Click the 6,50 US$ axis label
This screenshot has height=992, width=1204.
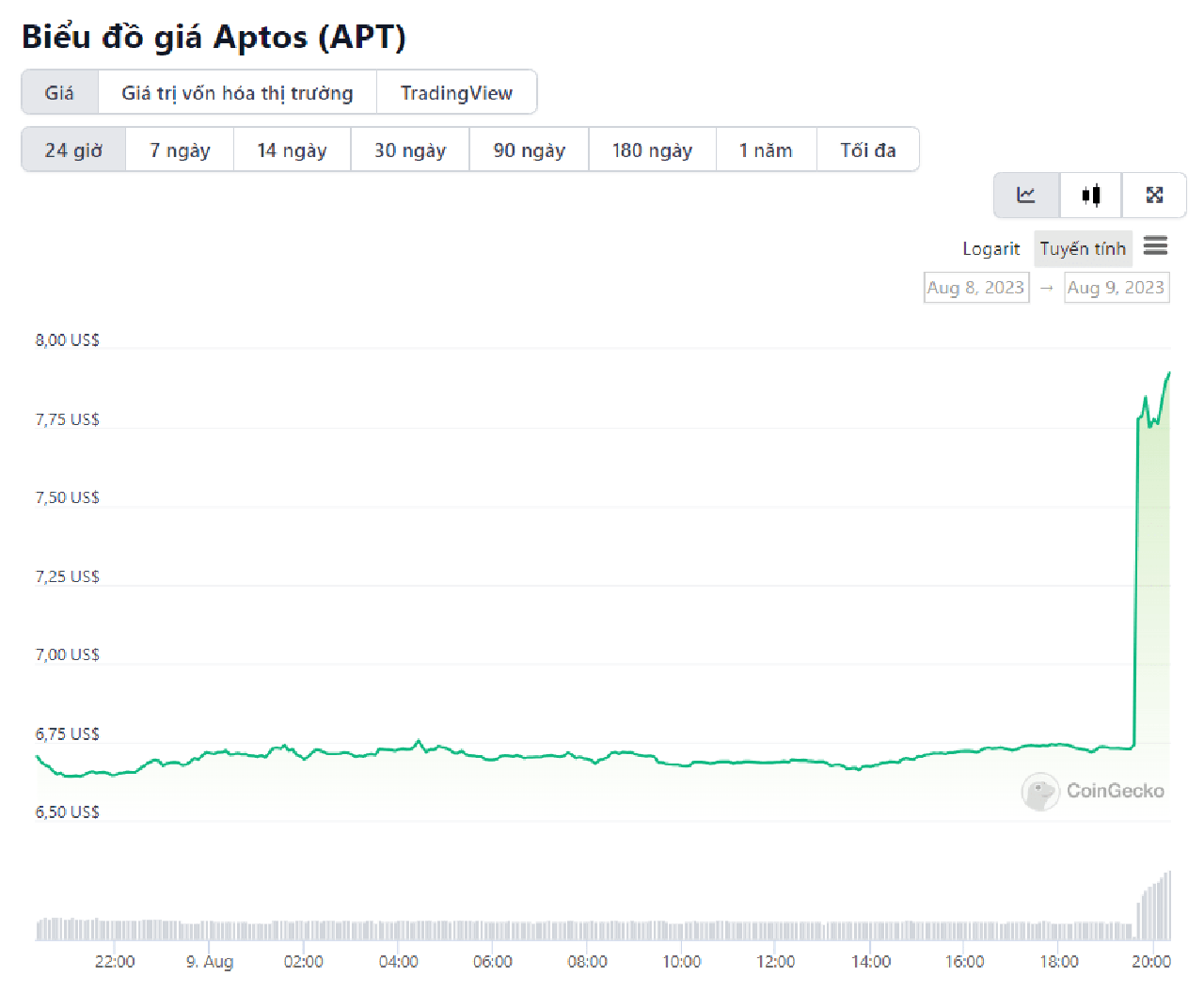pyautogui.click(x=68, y=811)
